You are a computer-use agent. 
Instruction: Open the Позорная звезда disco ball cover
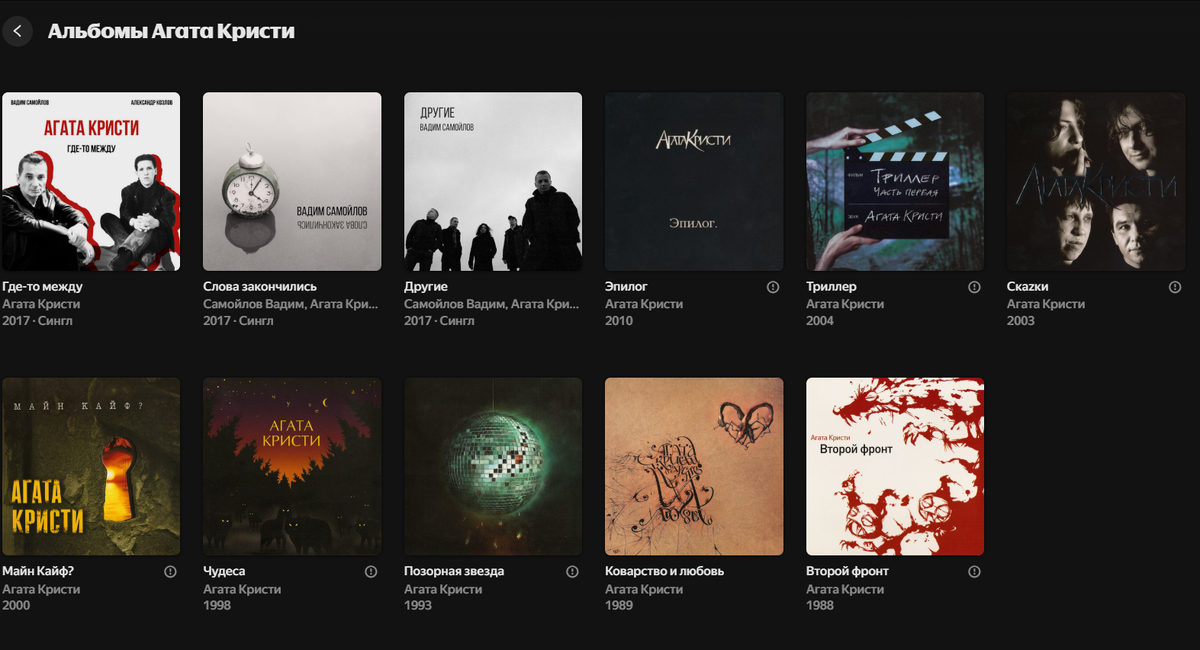pos(493,466)
